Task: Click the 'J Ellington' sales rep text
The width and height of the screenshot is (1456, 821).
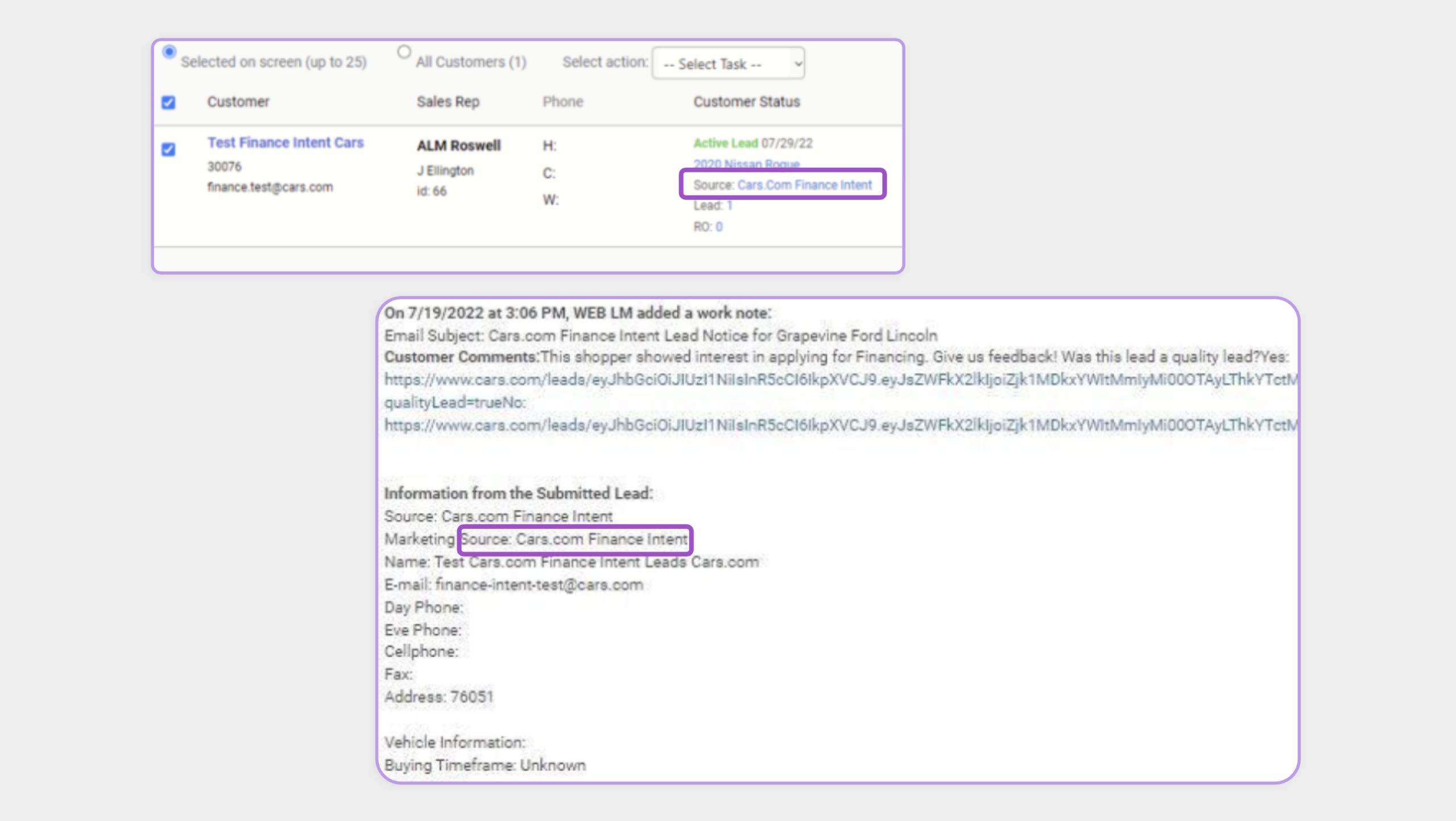Action: pyautogui.click(x=445, y=171)
